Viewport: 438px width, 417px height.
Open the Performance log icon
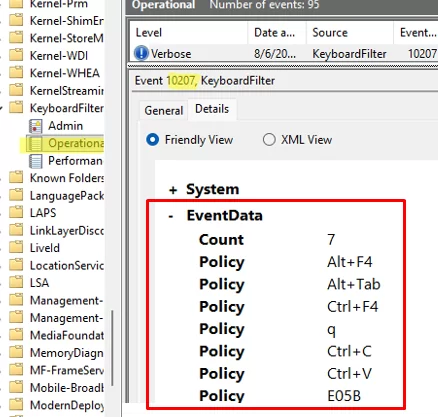35,161
